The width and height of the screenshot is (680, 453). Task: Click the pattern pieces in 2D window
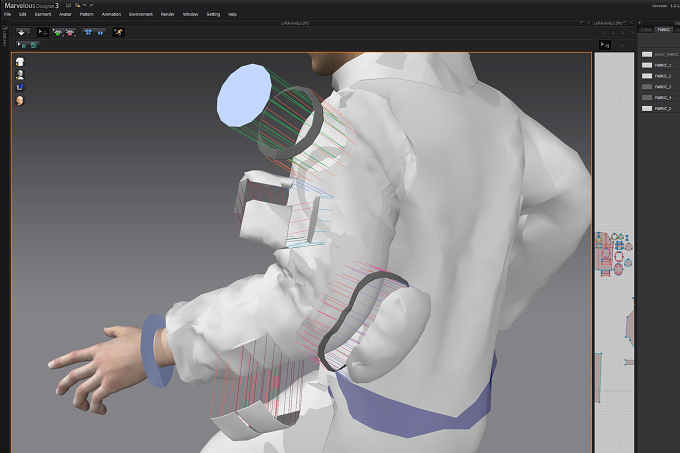pyautogui.click(x=614, y=255)
